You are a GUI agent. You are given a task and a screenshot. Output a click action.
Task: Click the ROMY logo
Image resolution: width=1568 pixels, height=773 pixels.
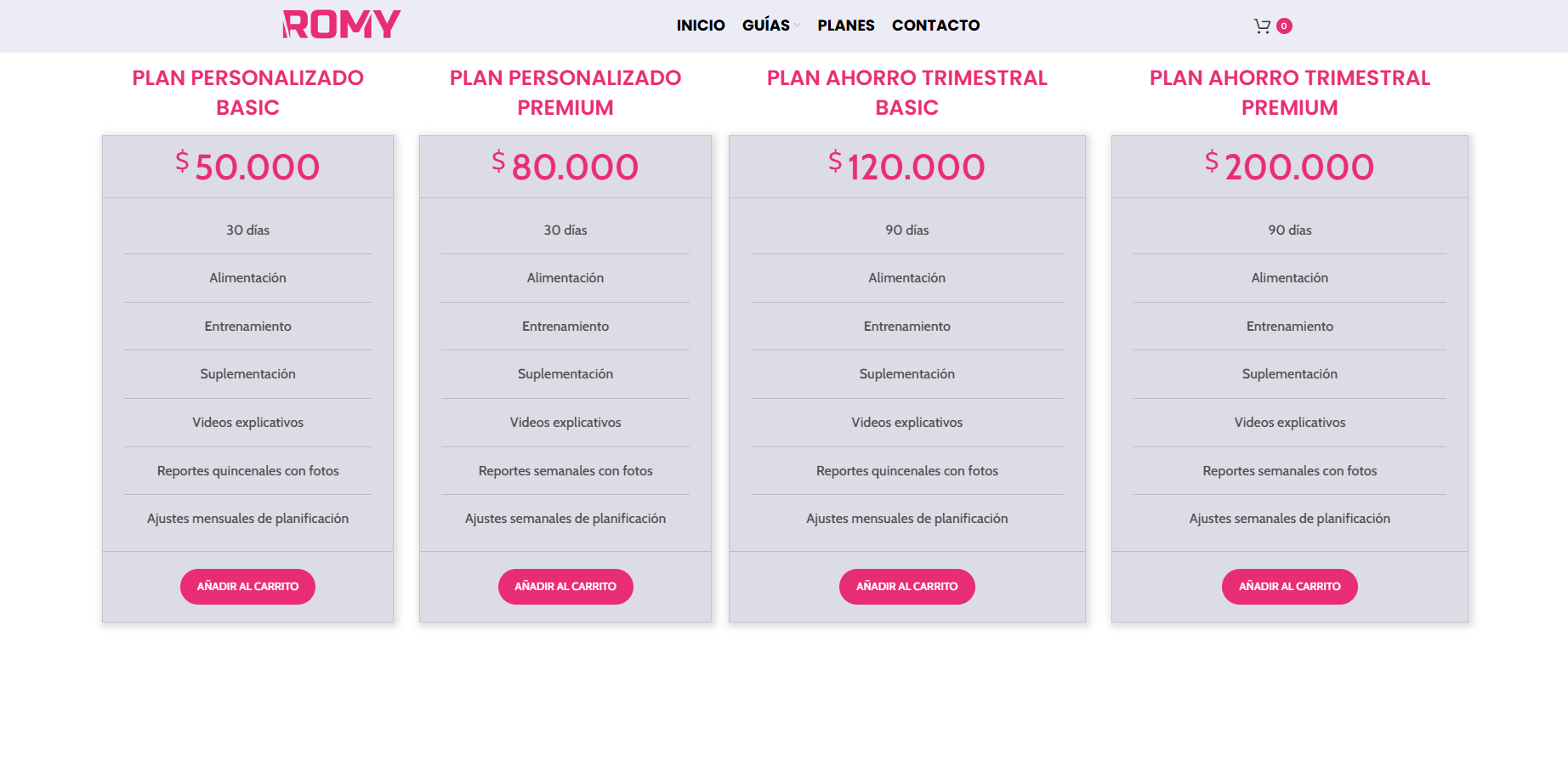341,25
